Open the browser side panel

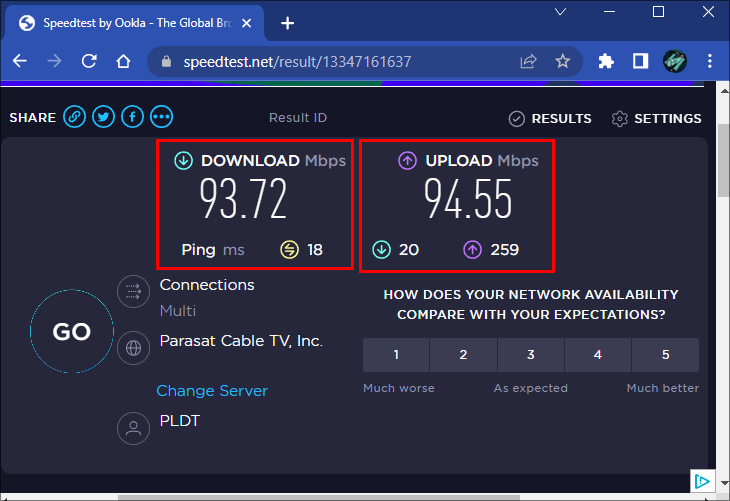click(x=640, y=61)
